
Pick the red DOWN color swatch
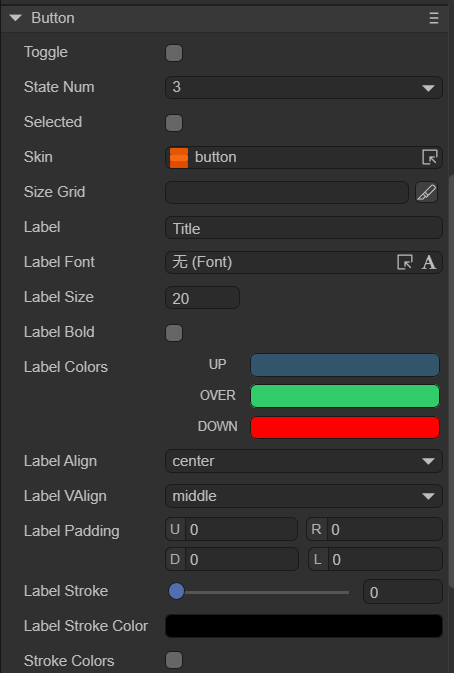click(345, 427)
